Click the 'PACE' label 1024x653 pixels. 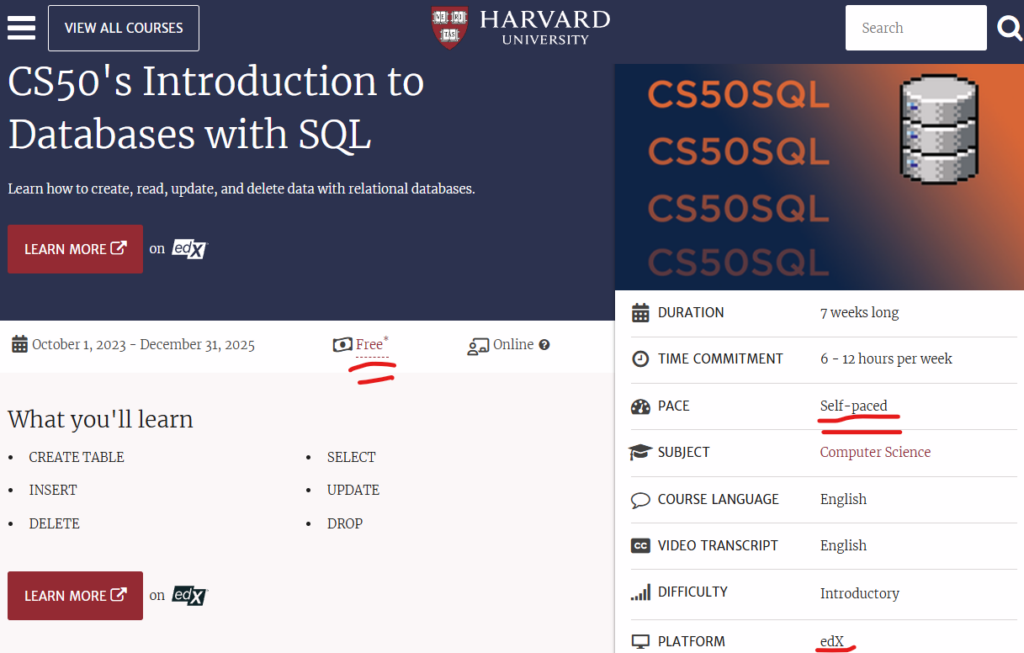[673, 406]
